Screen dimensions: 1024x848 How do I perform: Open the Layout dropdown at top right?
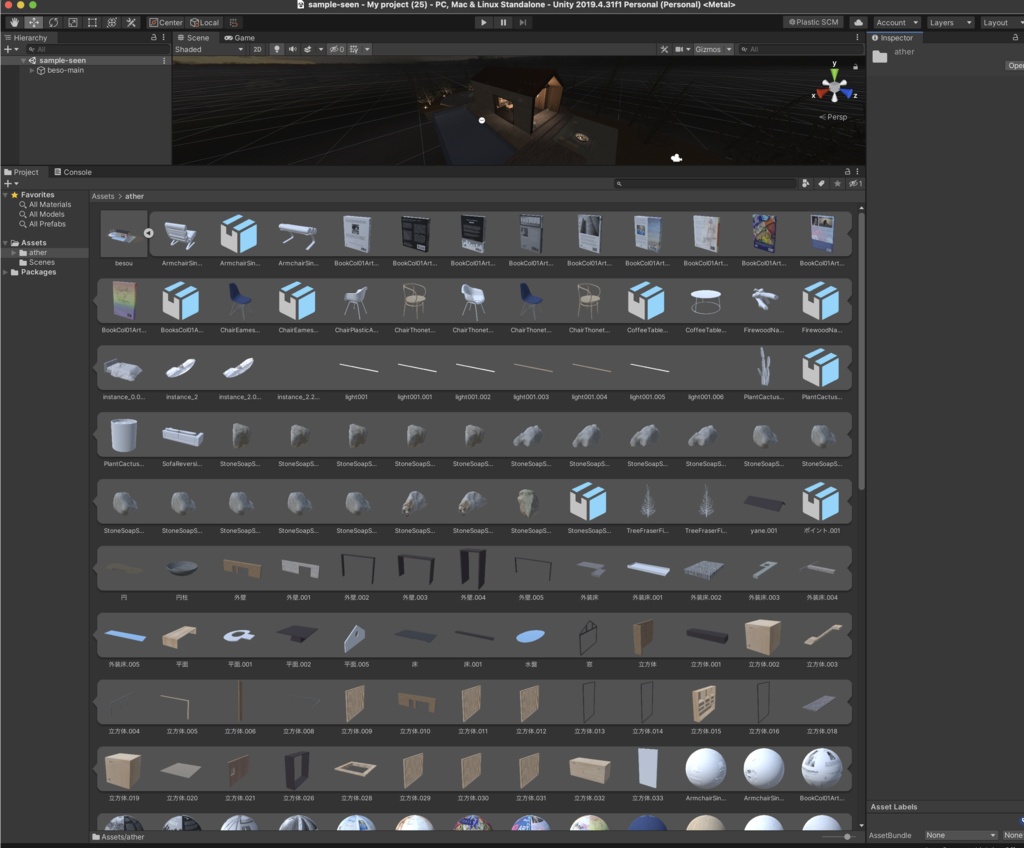[x=1001, y=21]
